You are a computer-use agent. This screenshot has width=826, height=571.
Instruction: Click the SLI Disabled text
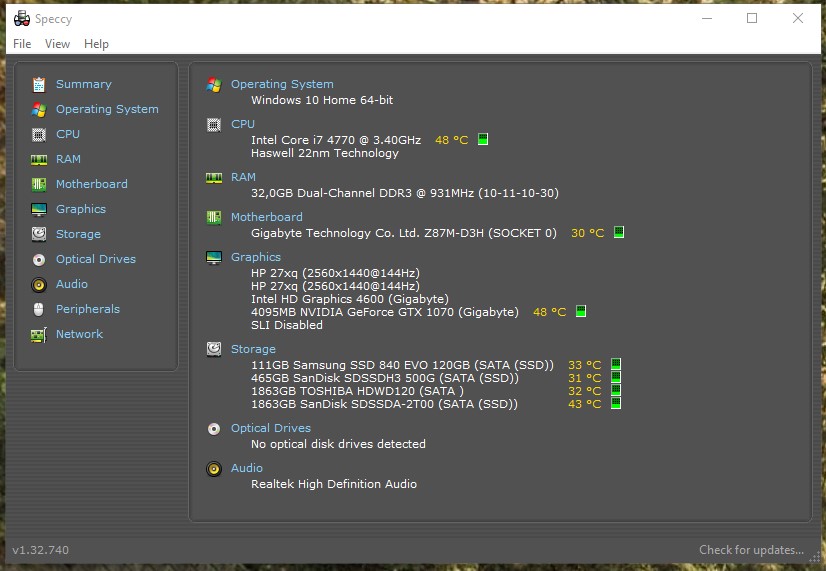pos(287,325)
